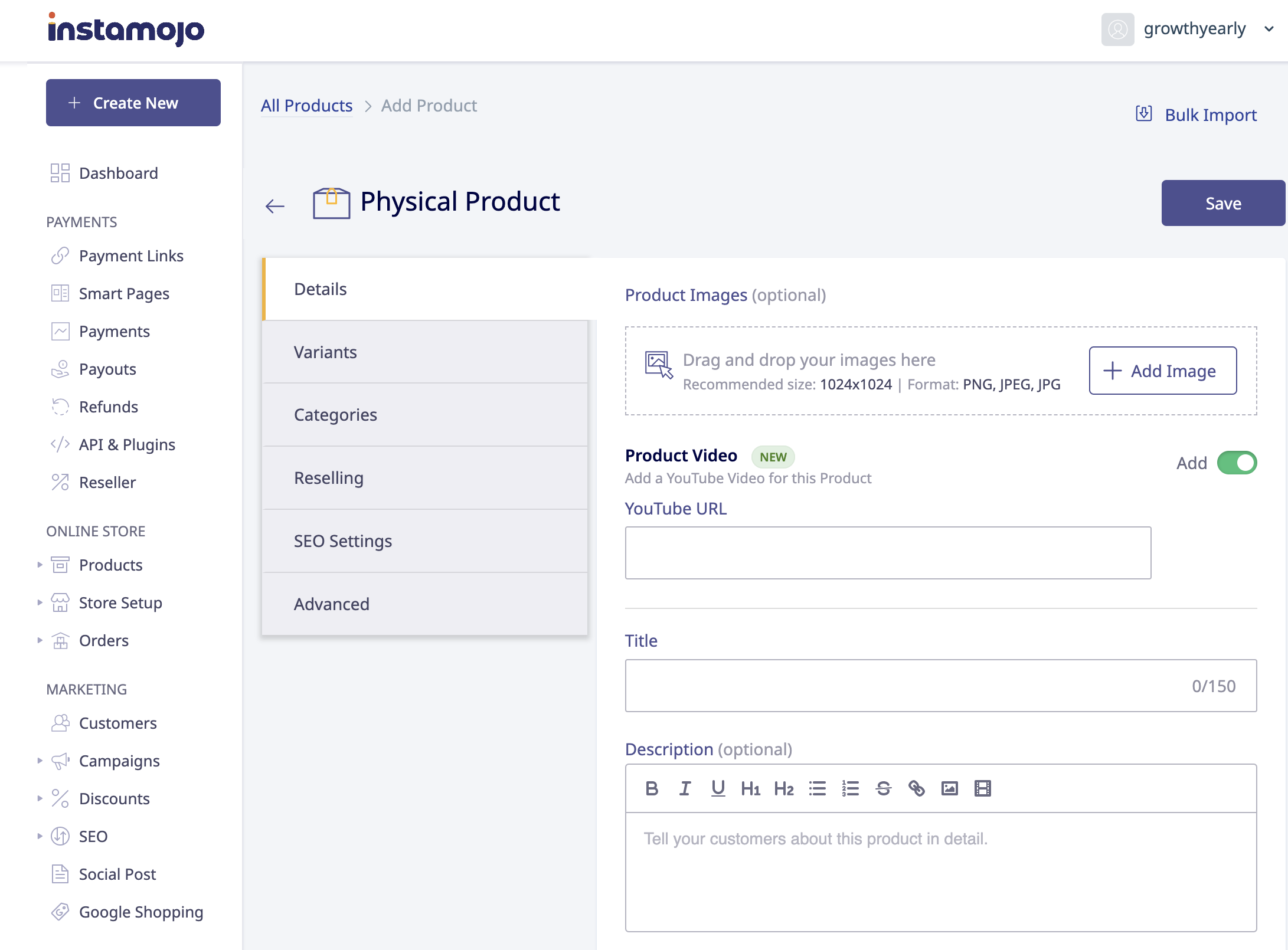The height and width of the screenshot is (950, 1288).
Task: Insert a bulleted list
Action: (818, 788)
